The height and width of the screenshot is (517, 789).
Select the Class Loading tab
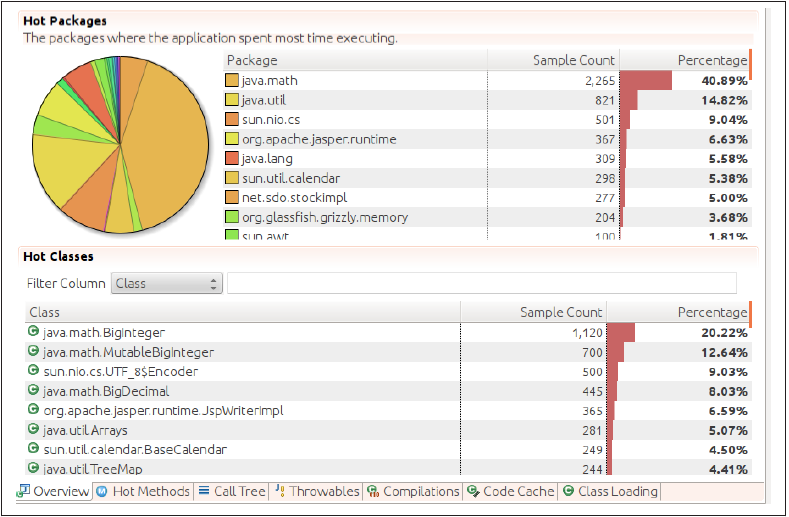coord(610,491)
